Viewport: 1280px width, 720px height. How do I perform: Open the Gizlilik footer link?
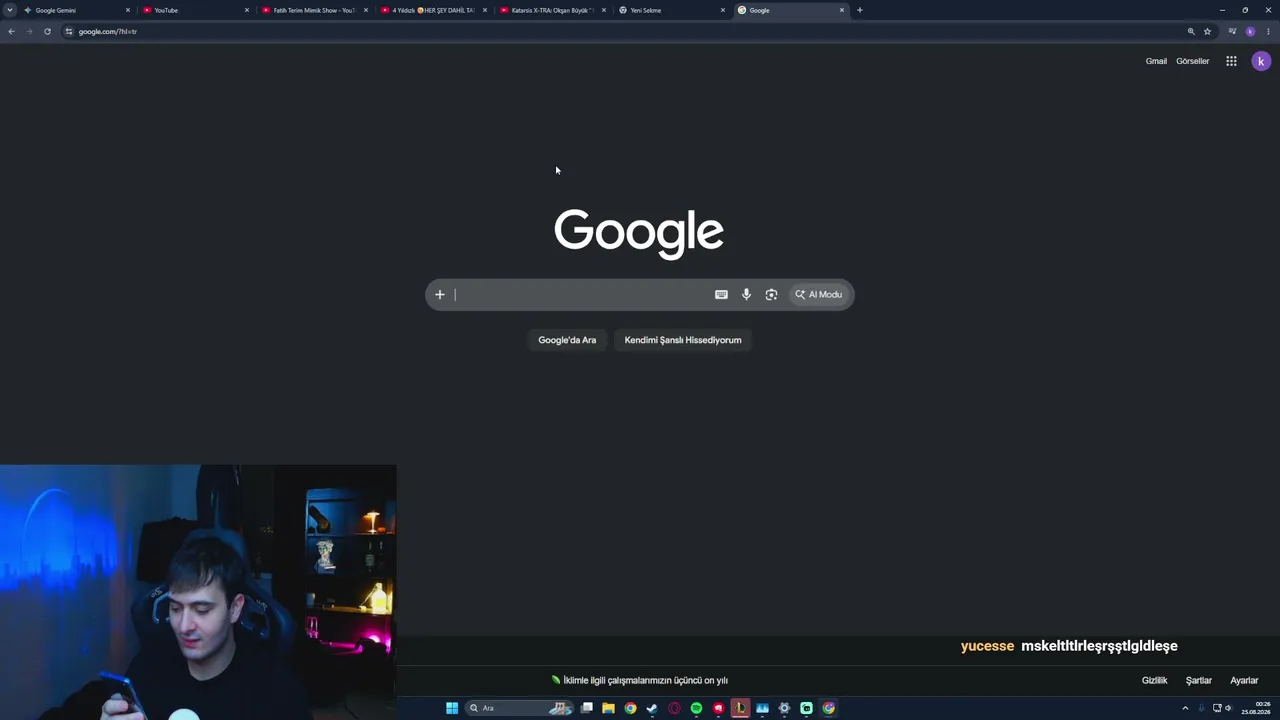point(1154,680)
